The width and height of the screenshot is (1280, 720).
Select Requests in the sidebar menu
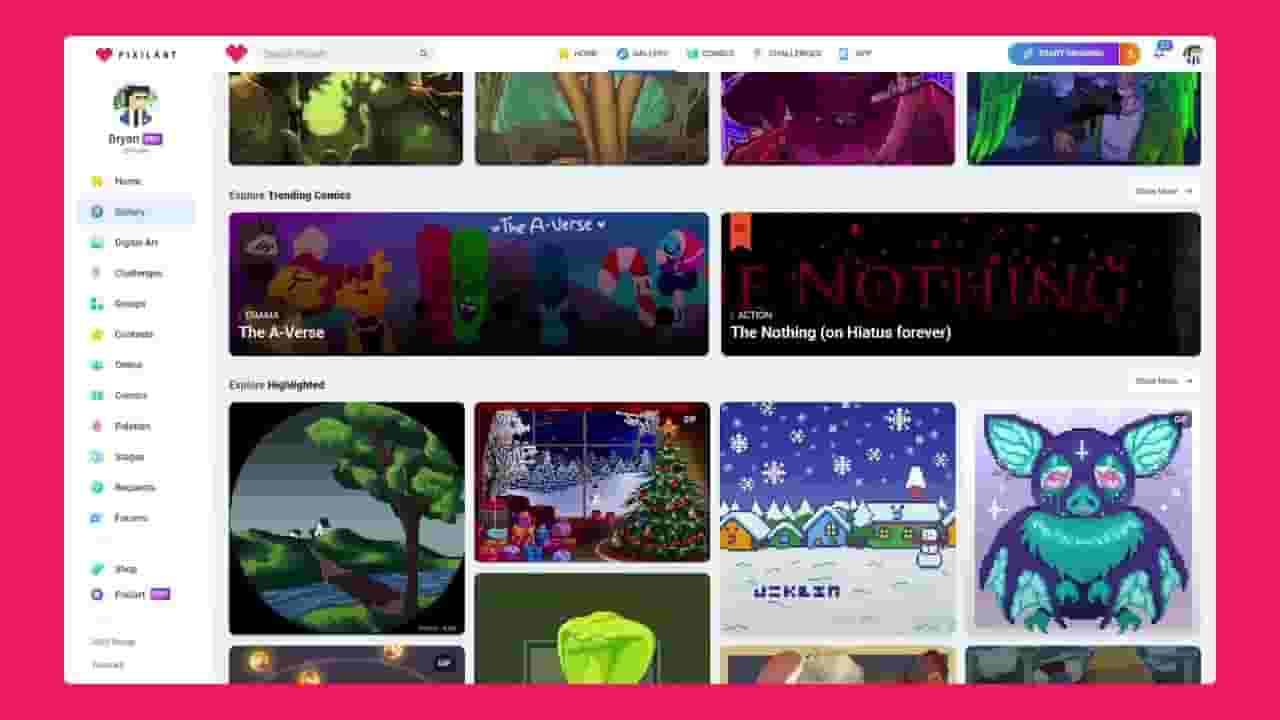(136, 487)
